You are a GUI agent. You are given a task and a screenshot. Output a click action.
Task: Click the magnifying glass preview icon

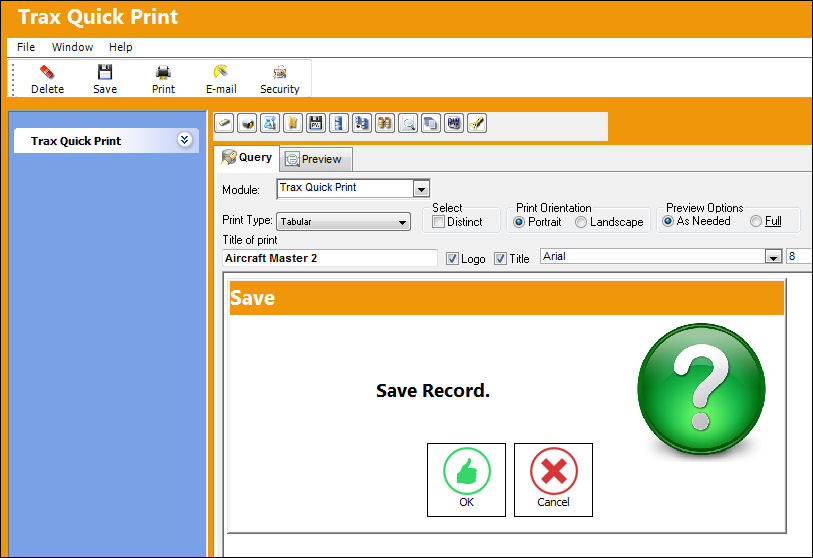click(408, 123)
